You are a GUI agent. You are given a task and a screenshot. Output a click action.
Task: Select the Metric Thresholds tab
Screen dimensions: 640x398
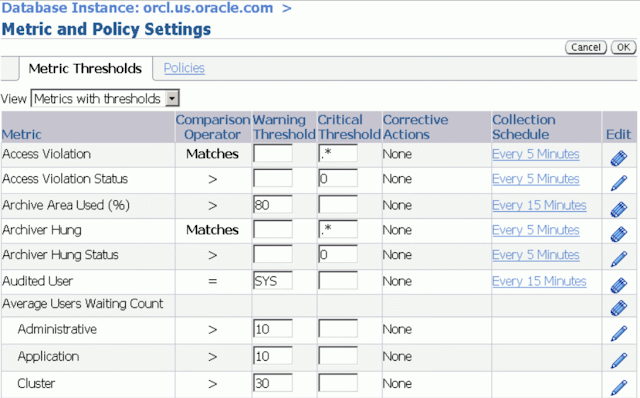tap(85, 68)
